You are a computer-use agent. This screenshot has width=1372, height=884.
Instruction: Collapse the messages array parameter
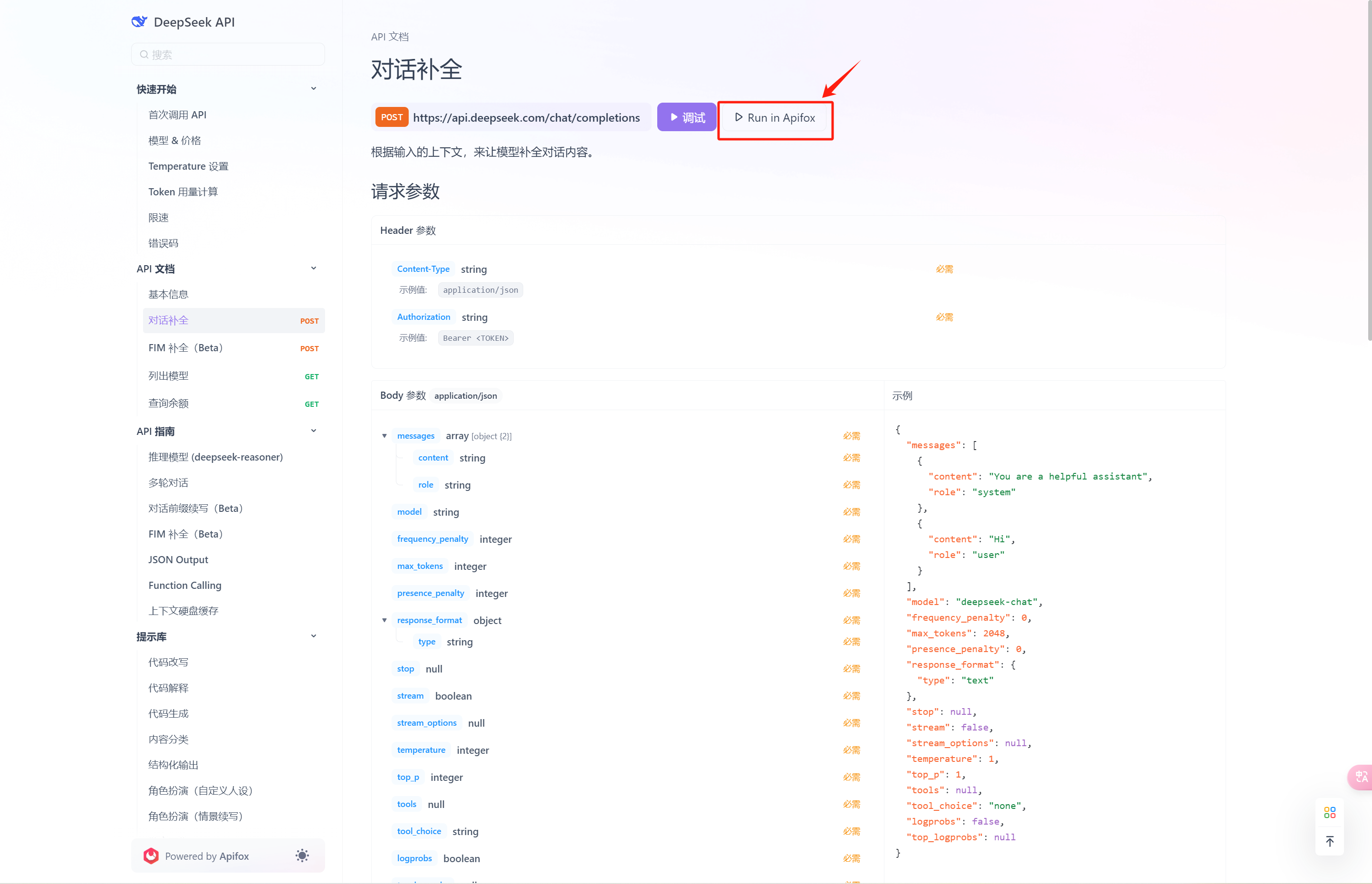pyautogui.click(x=385, y=436)
